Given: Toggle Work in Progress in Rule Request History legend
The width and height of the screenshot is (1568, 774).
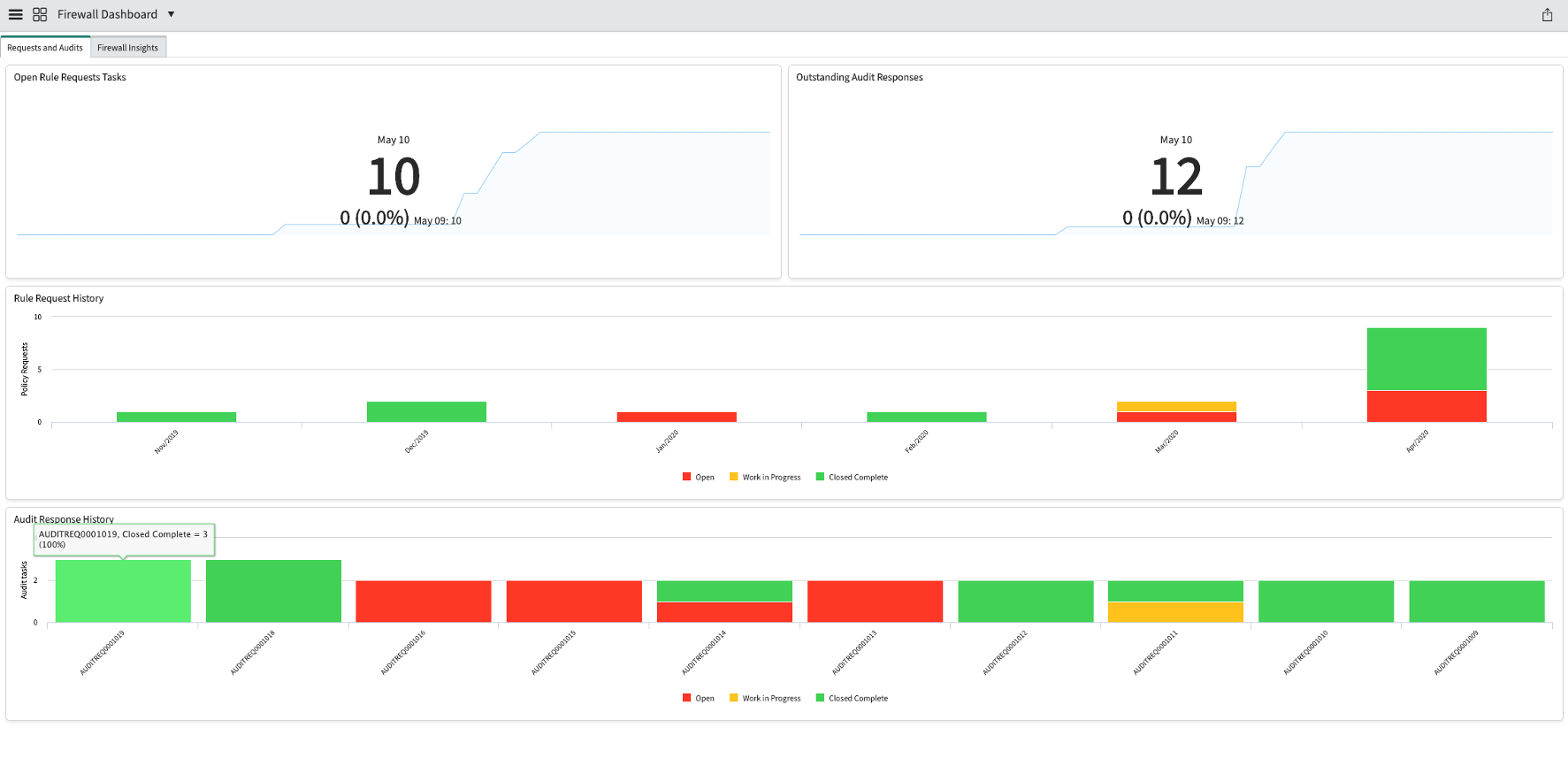Looking at the screenshot, I should [765, 477].
